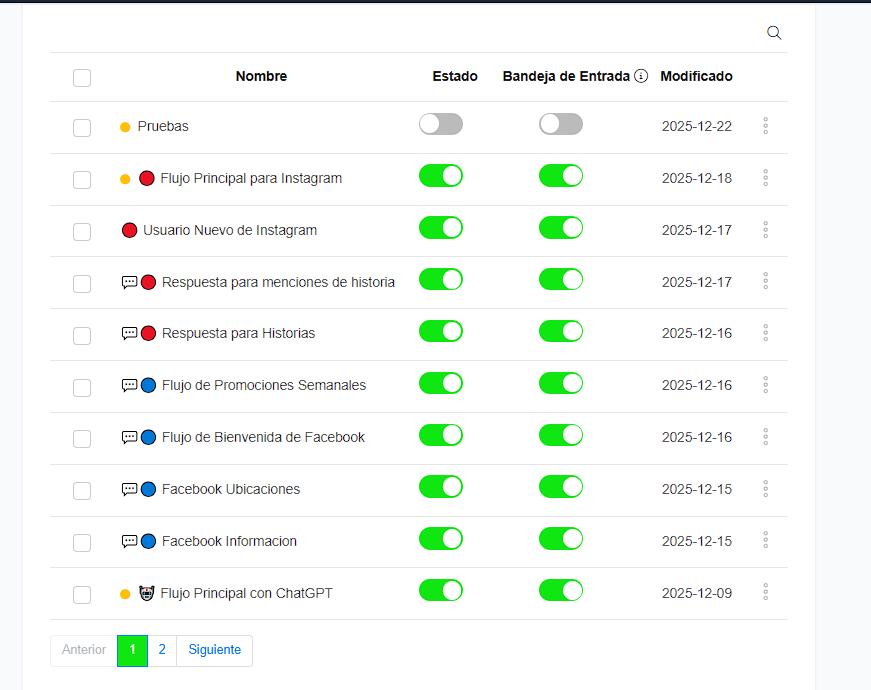
Task: Click the Bandeja de Entrada info icon
Action: (x=641, y=76)
